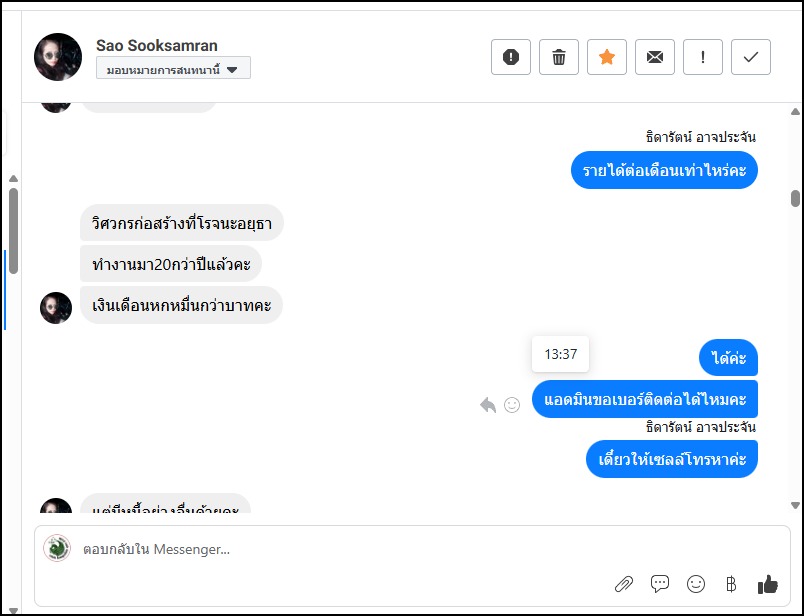Send a thumbs-up like
The height and width of the screenshot is (616, 804).
768,584
